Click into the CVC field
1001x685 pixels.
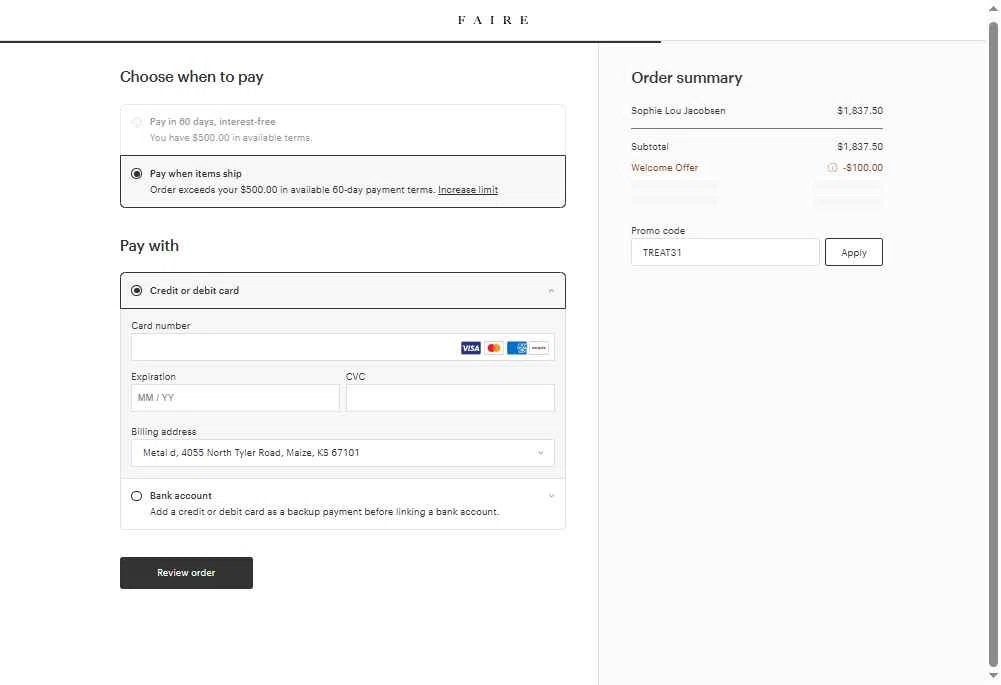(450, 398)
